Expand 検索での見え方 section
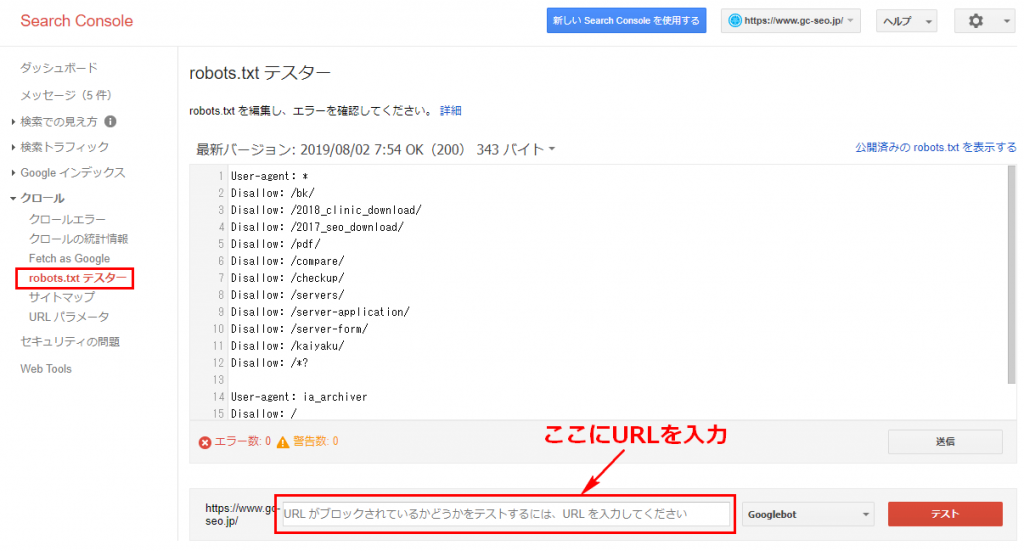1024x551 pixels. 58,121
